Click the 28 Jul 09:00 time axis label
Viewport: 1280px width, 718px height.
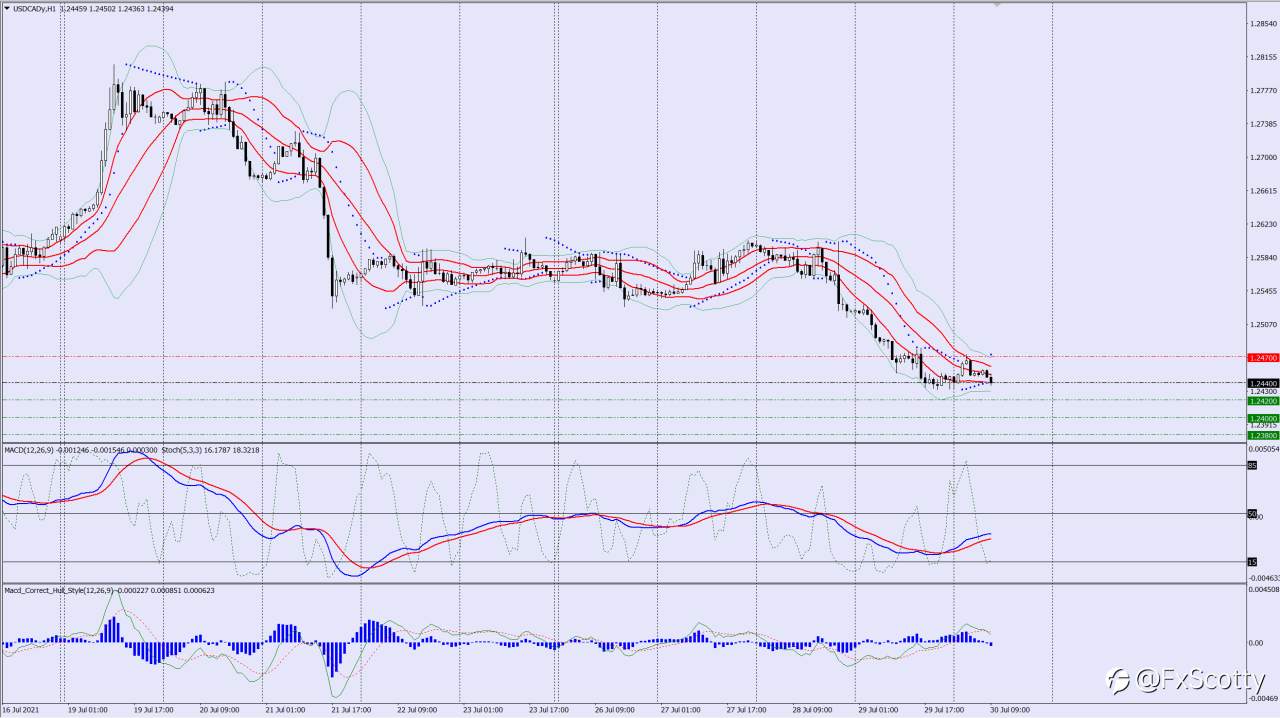[813, 710]
